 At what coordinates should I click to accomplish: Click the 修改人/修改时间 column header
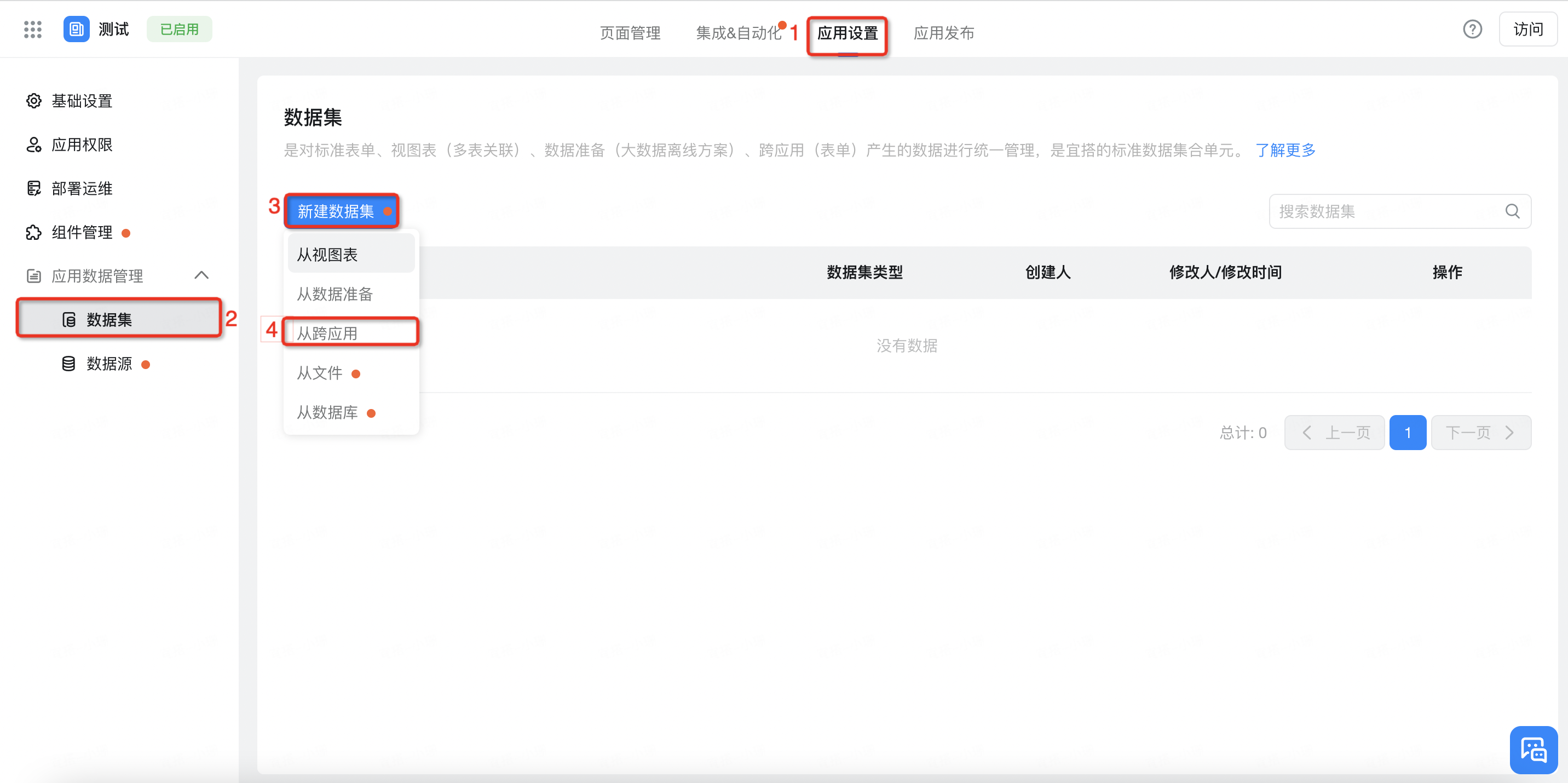pyautogui.click(x=1225, y=272)
